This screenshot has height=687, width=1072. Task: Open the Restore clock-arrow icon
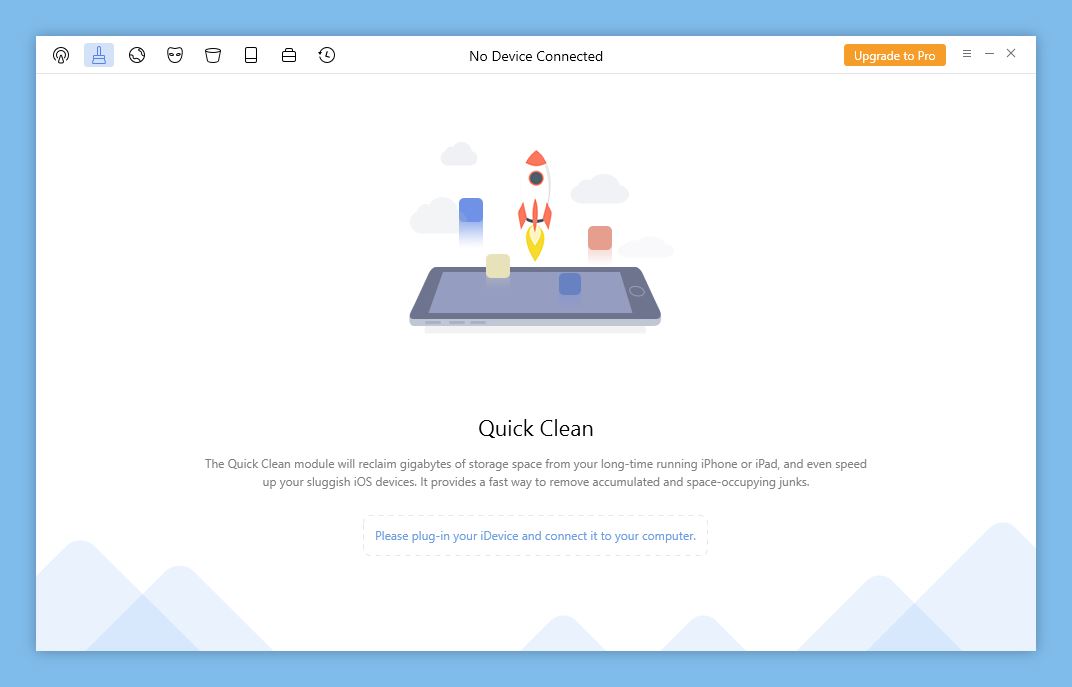click(327, 56)
